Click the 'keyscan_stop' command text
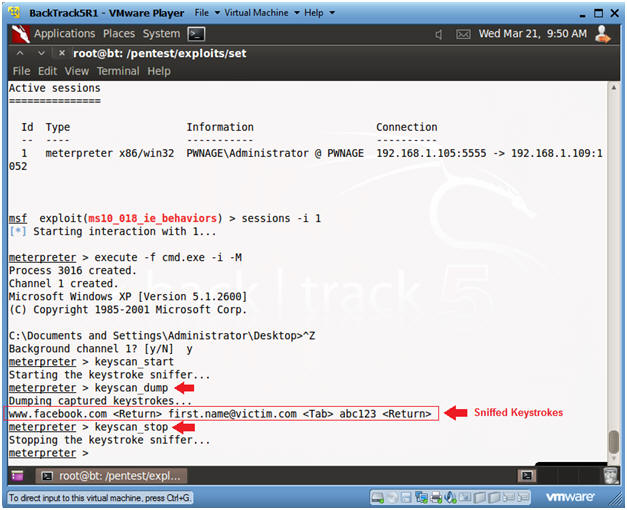The width and height of the screenshot is (627, 510). point(131,427)
